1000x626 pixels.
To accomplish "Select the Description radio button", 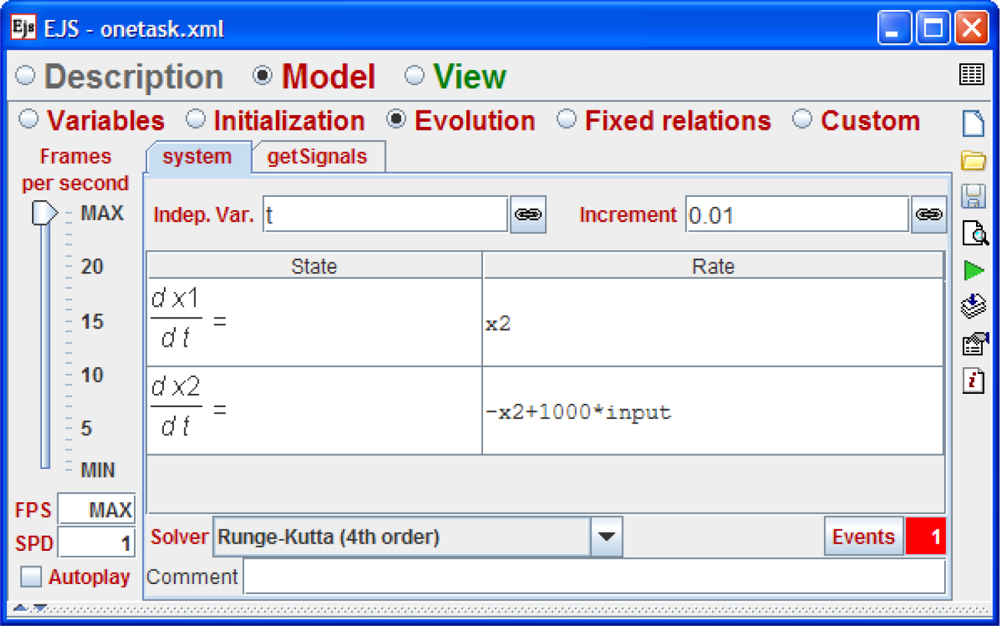I will [x=26, y=76].
